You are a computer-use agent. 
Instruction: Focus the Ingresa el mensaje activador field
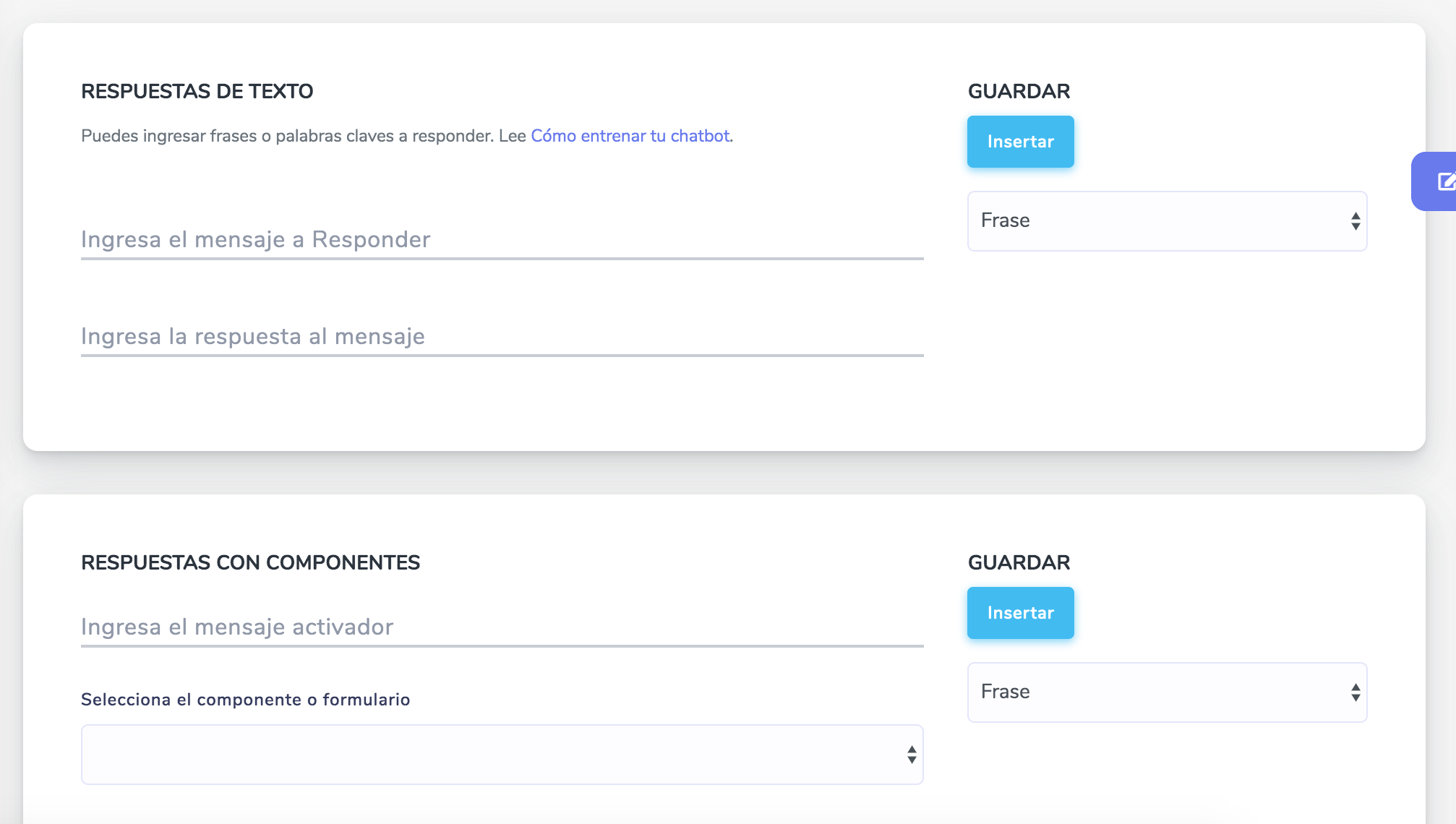[502, 627]
